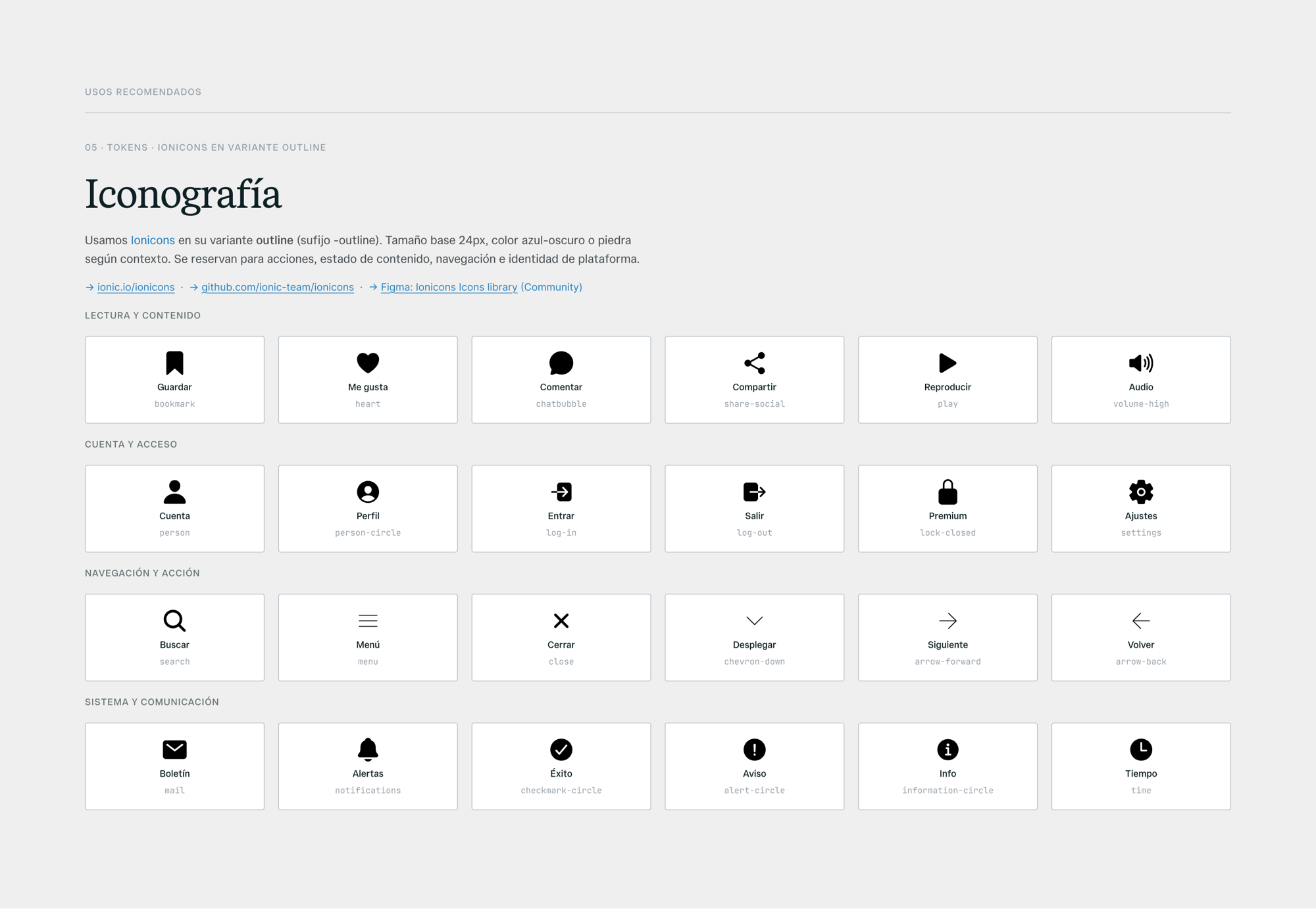Screen dimensions: 1316x909
Task: Click the search magnifier icon above Buscar
Action: pos(174,621)
